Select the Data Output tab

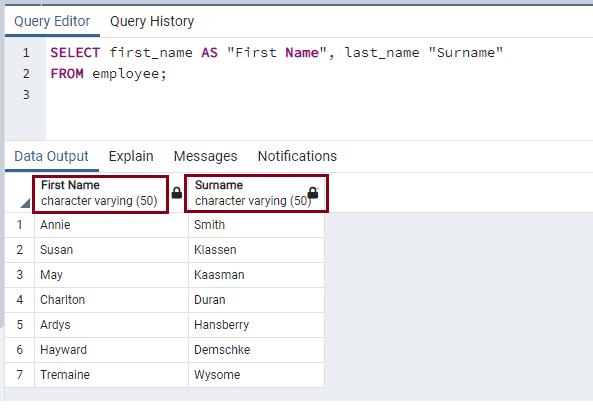click(51, 156)
